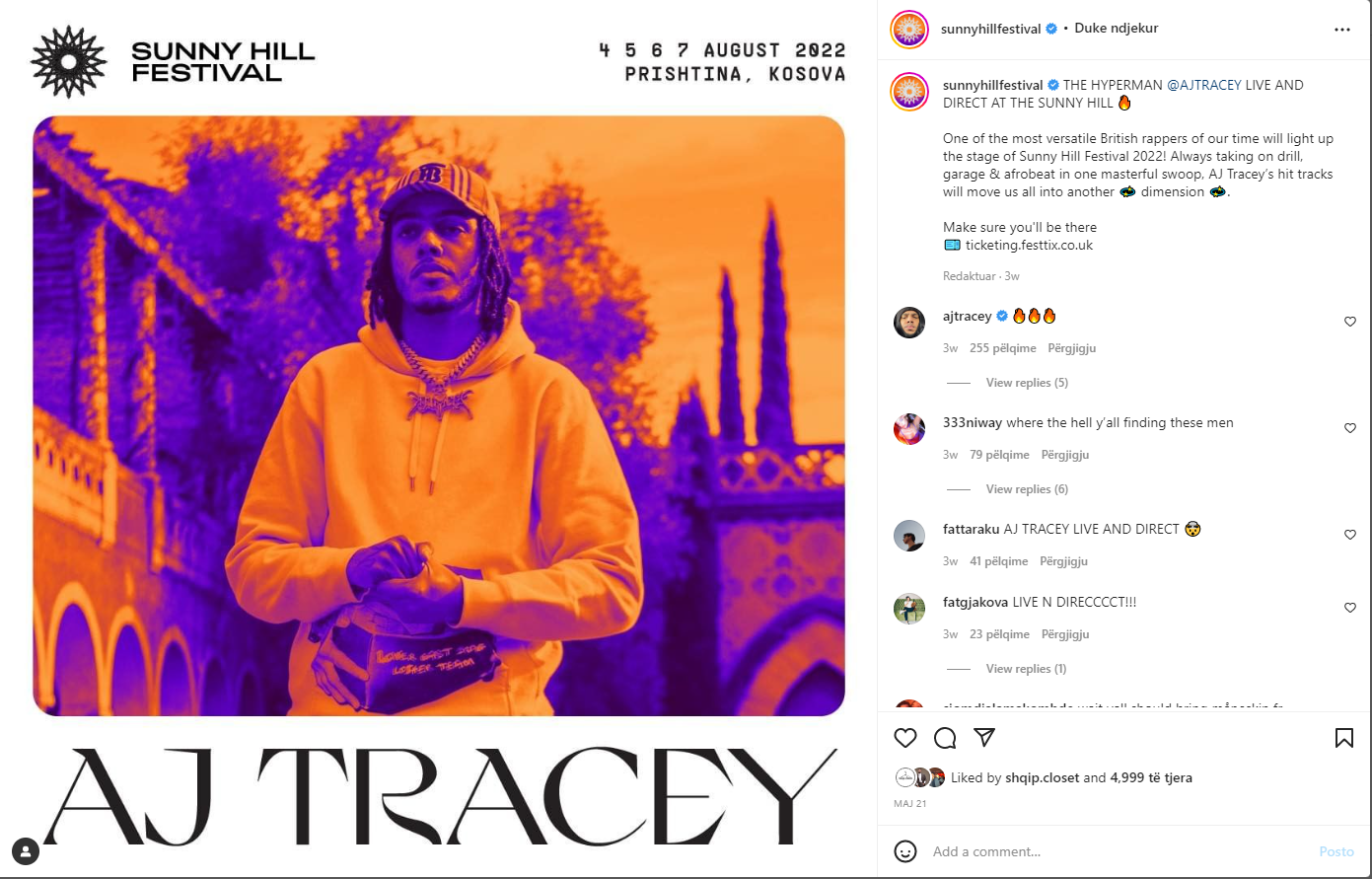Expand View replies (1) under fatgjakova
Viewport: 1372px width, 879px height.
[1026, 669]
